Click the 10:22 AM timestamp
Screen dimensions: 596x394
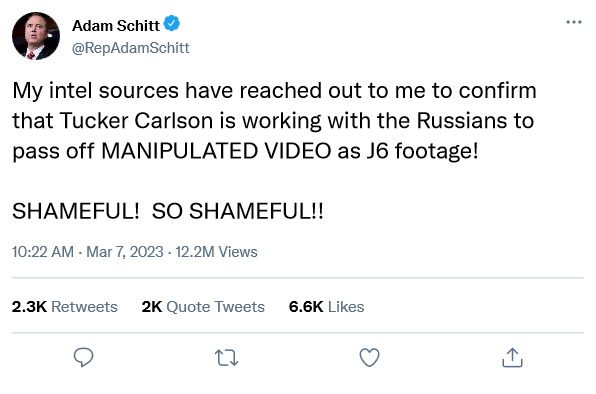43,252
